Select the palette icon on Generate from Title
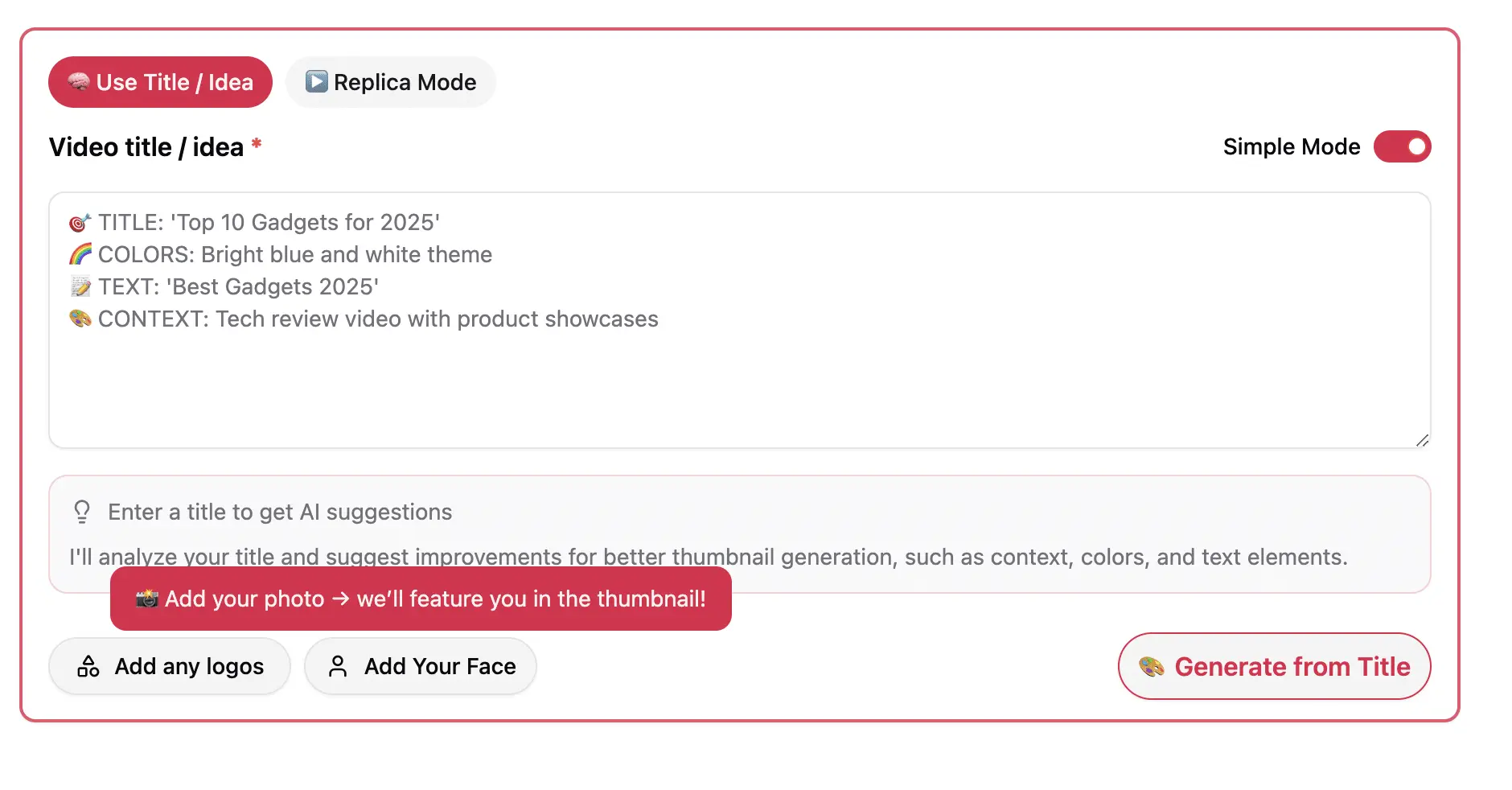 [1152, 666]
